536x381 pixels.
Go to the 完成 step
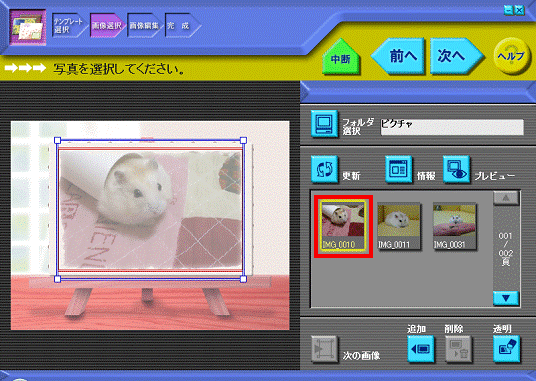click(x=182, y=25)
